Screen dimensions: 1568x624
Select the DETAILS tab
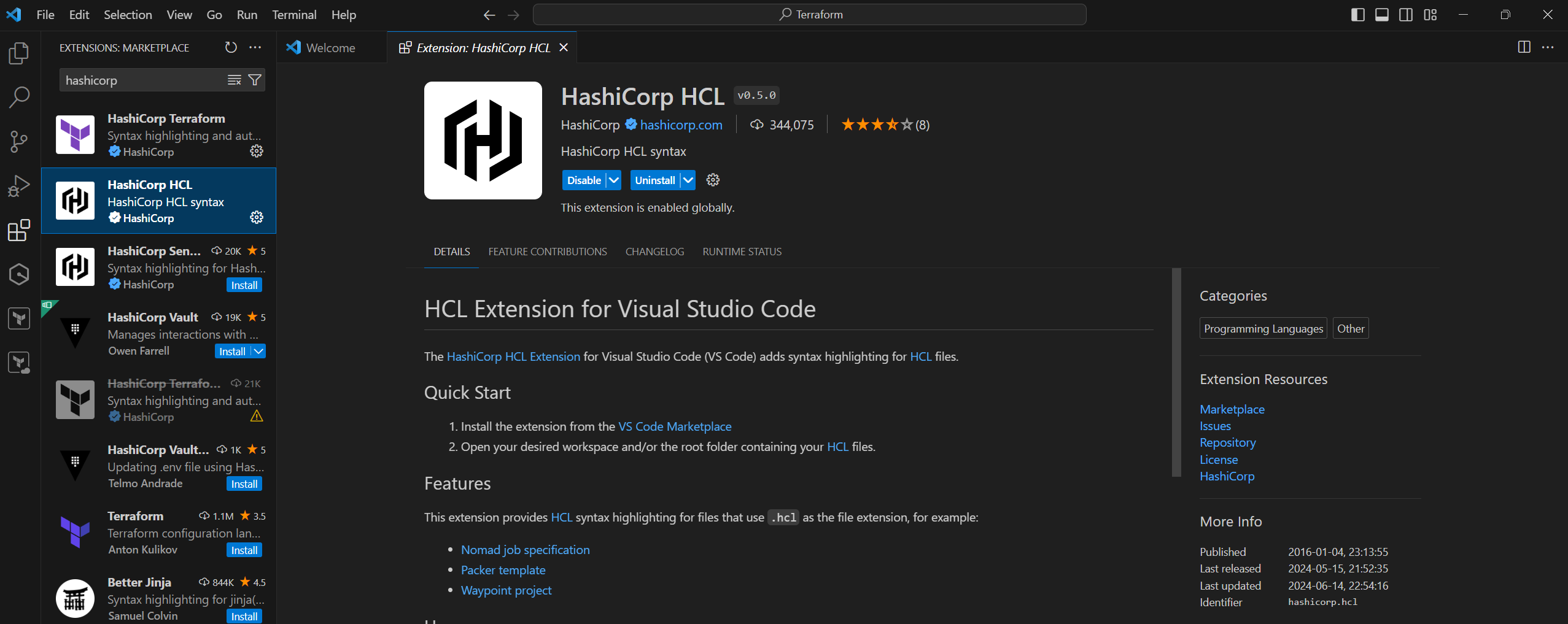[452, 252]
